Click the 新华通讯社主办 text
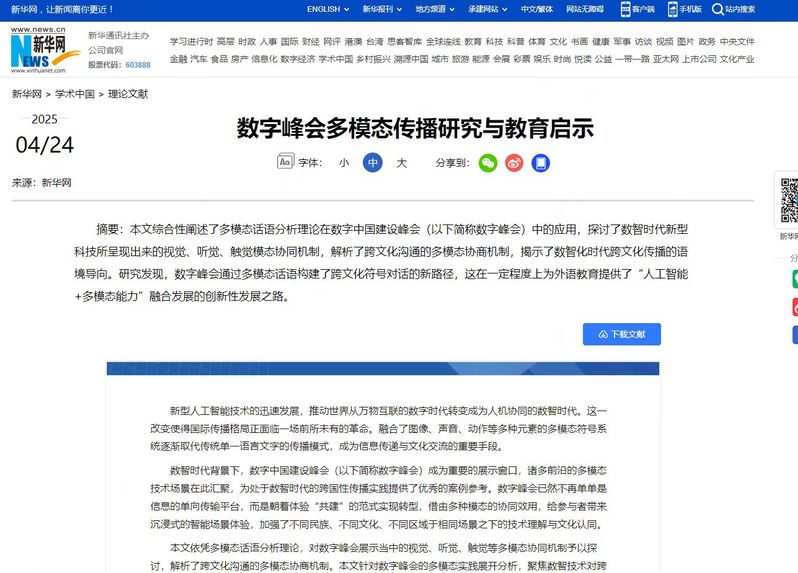798x573 pixels. pyautogui.click(x=119, y=36)
